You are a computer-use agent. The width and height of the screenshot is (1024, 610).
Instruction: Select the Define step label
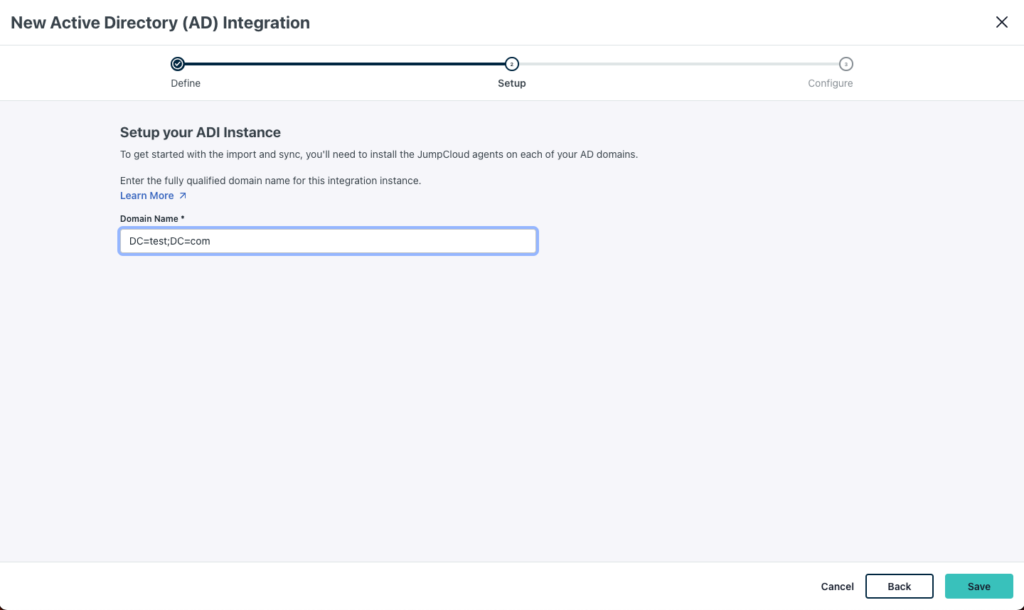pos(185,84)
